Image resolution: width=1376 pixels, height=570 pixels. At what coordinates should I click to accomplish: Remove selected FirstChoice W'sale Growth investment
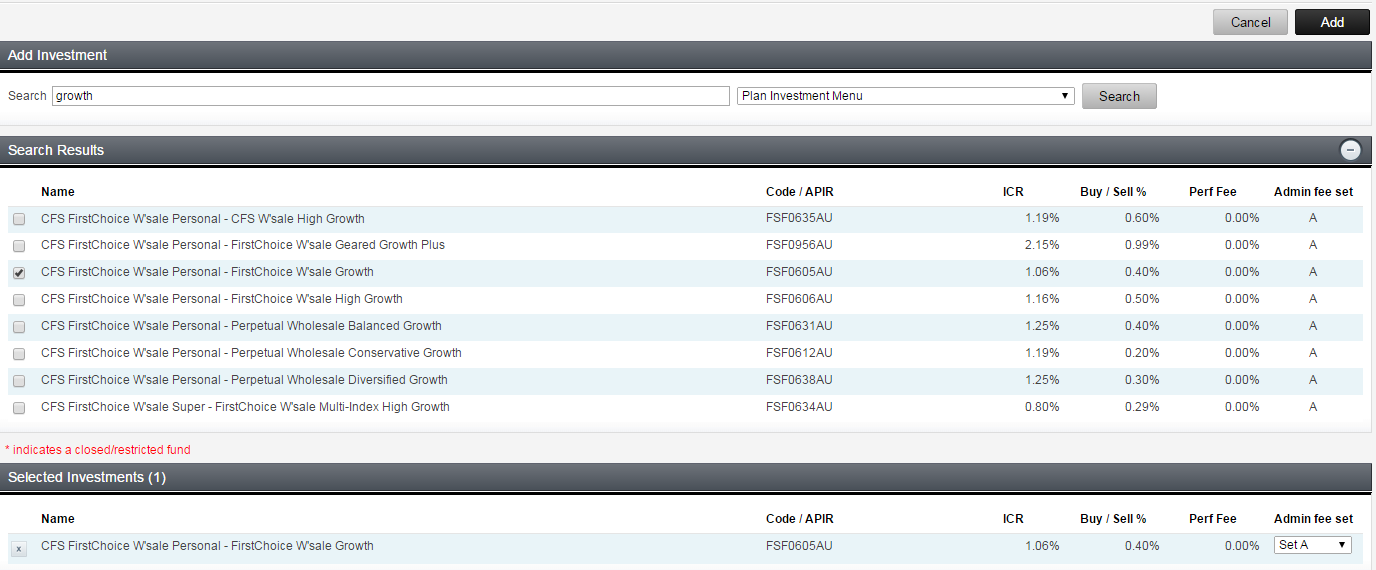click(x=18, y=548)
